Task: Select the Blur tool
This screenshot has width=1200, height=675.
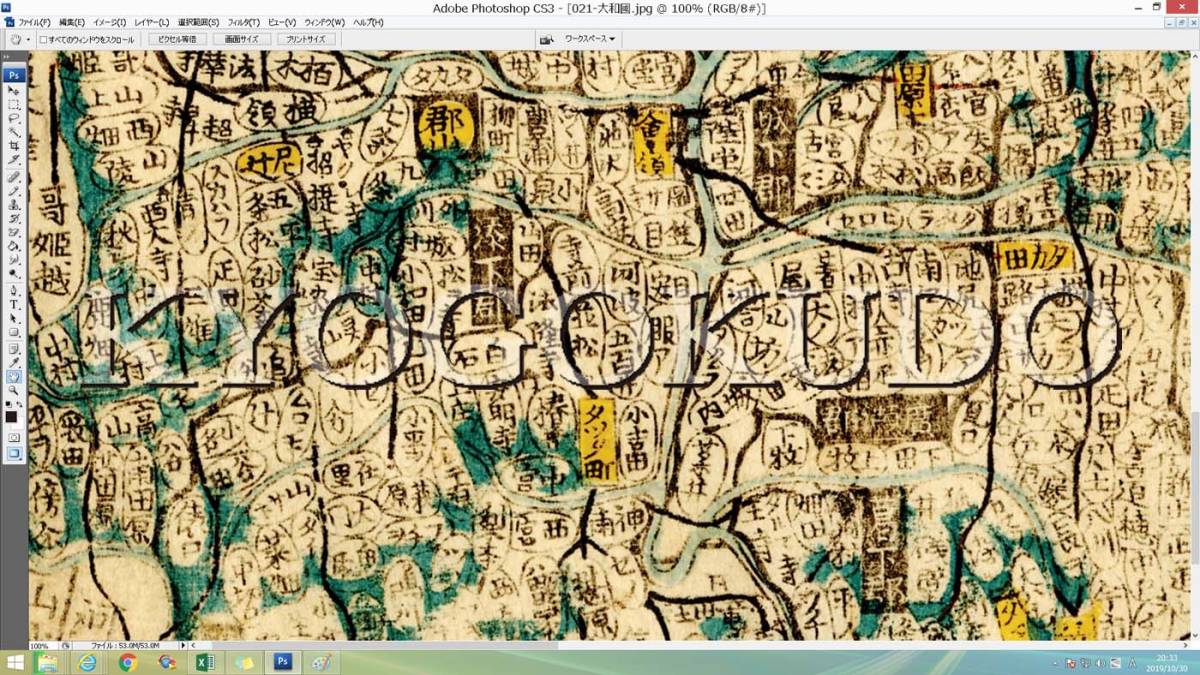Action: pyautogui.click(x=14, y=260)
